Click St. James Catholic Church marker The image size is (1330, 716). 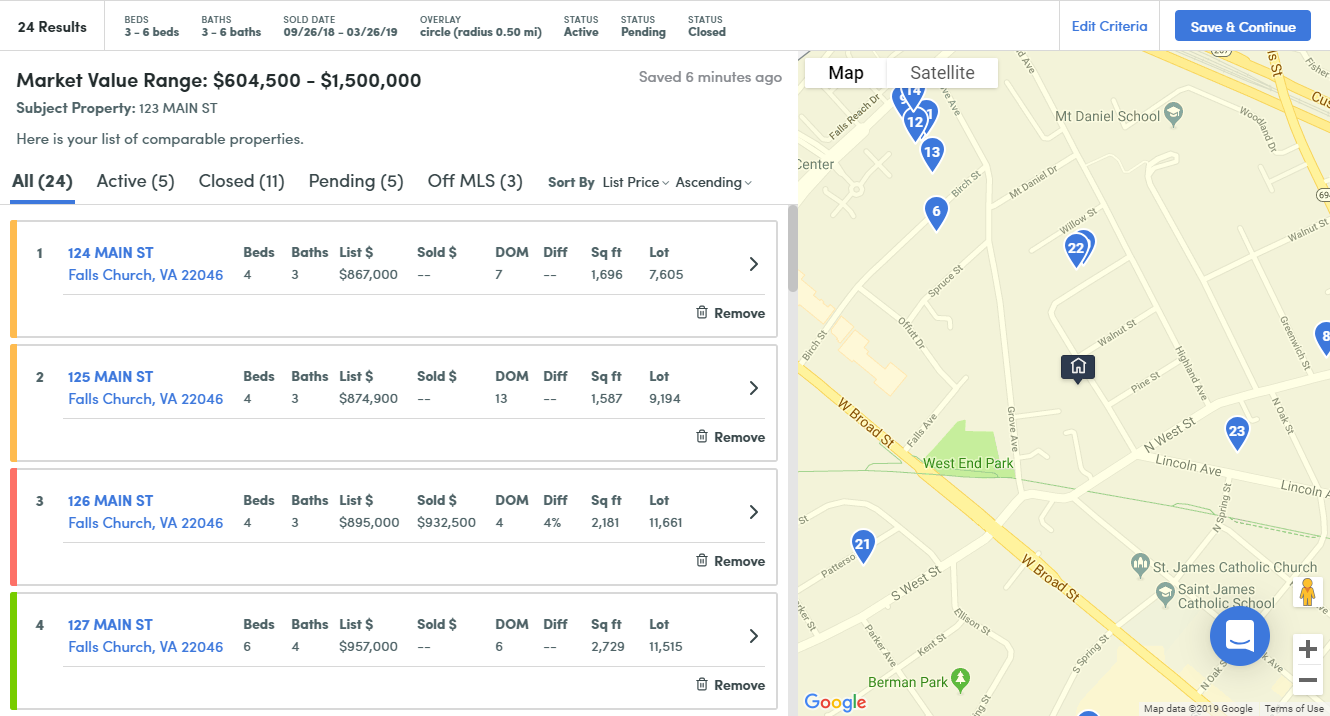pos(1139,566)
